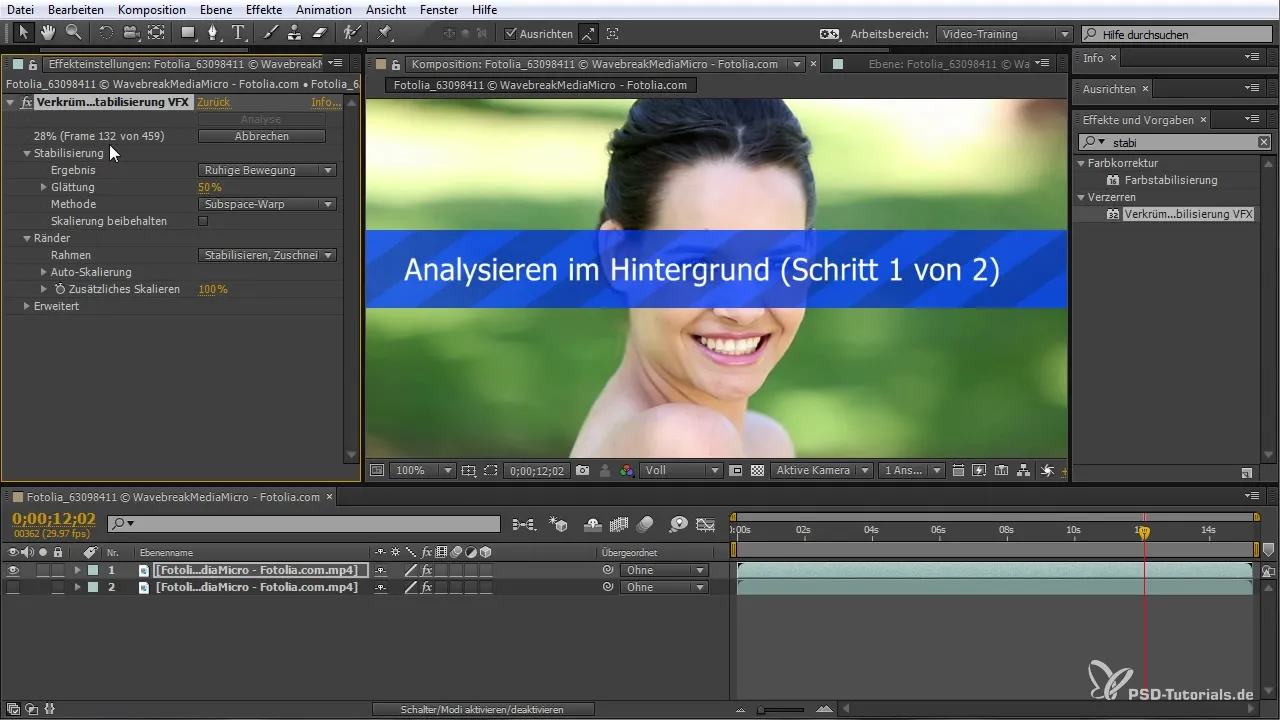Click the Abbrechen button
This screenshot has width=1280, height=720.
(262, 136)
